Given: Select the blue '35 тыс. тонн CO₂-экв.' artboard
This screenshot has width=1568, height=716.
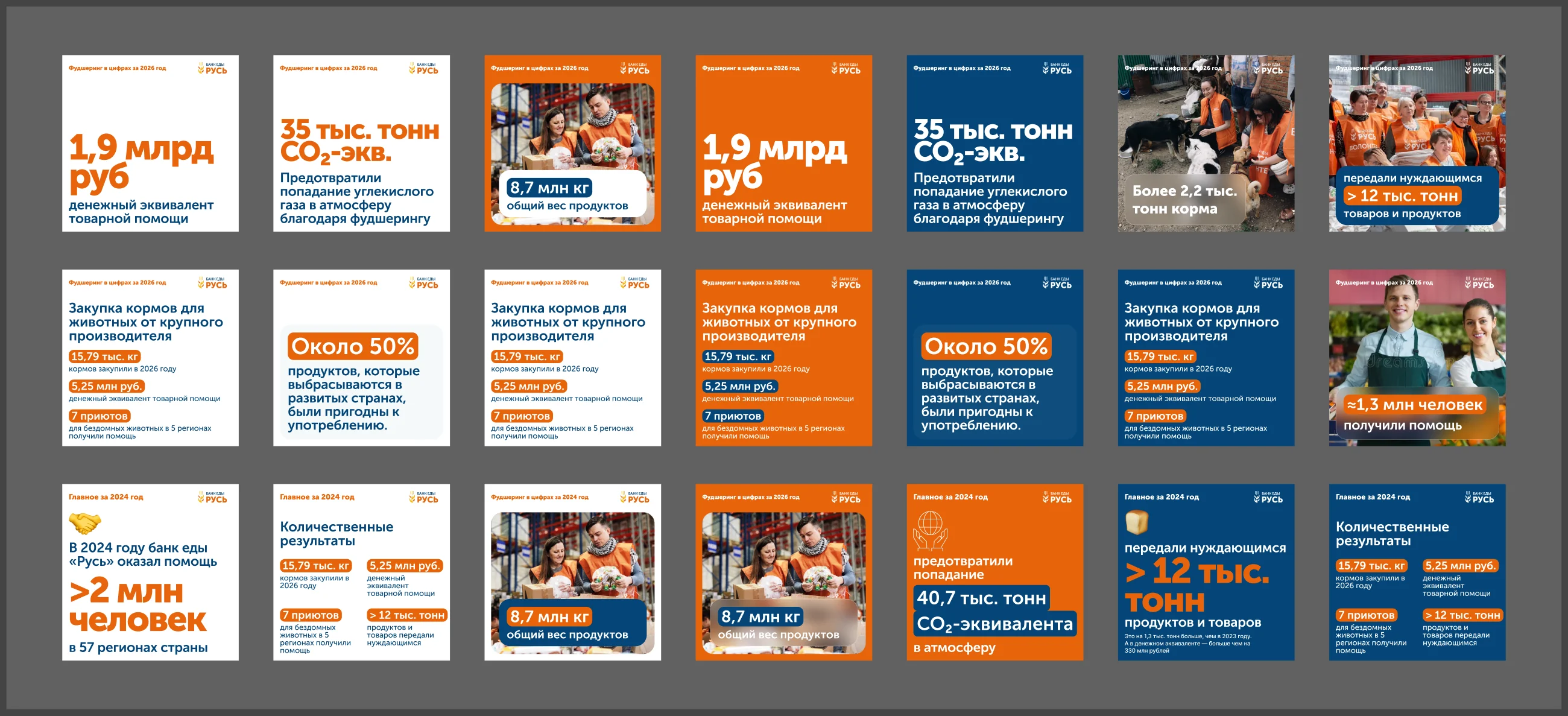Looking at the screenshot, I should point(995,143).
